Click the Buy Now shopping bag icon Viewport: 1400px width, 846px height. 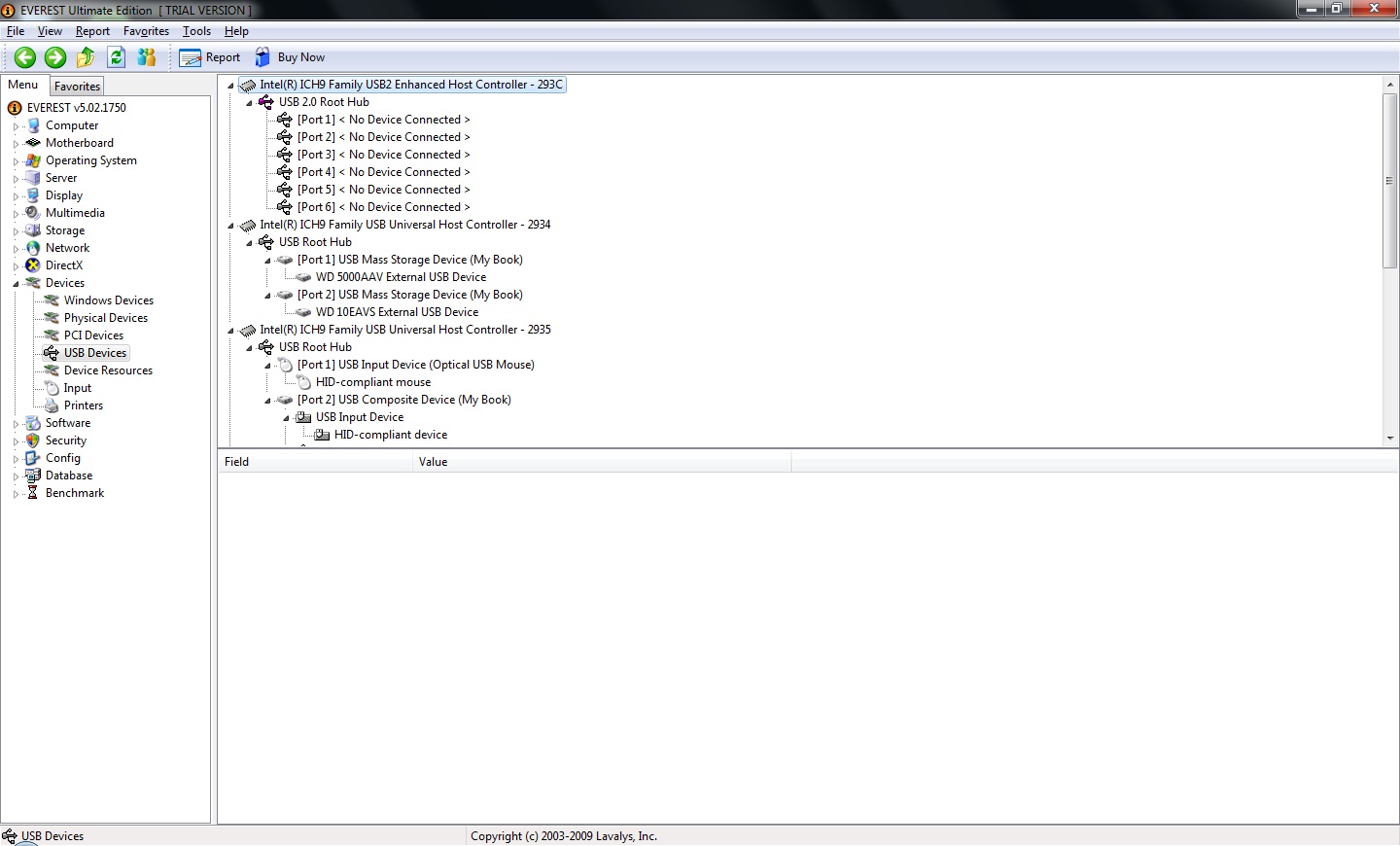(262, 57)
